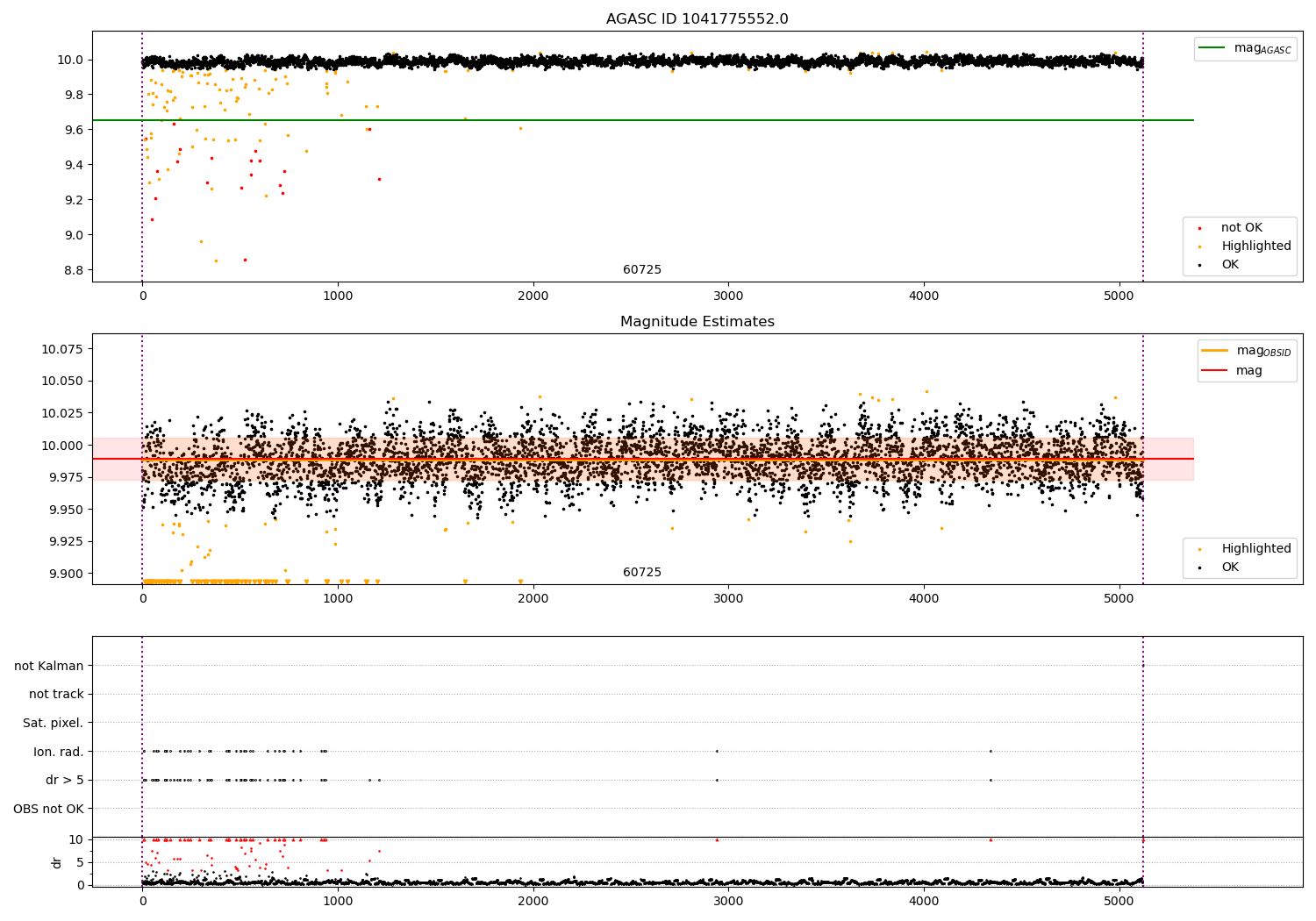This screenshot has height=921, width=1316.
Task: Click the 'Ion. rad.' axis label
Action: click(59, 752)
